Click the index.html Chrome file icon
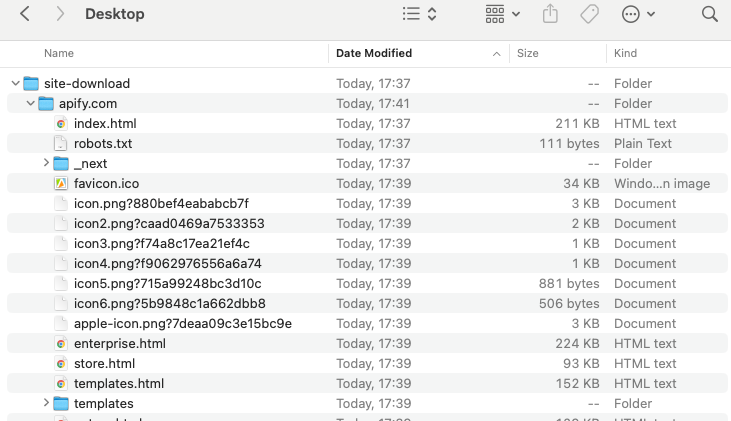The width and height of the screenshot is (731, 421). [61, 124]
